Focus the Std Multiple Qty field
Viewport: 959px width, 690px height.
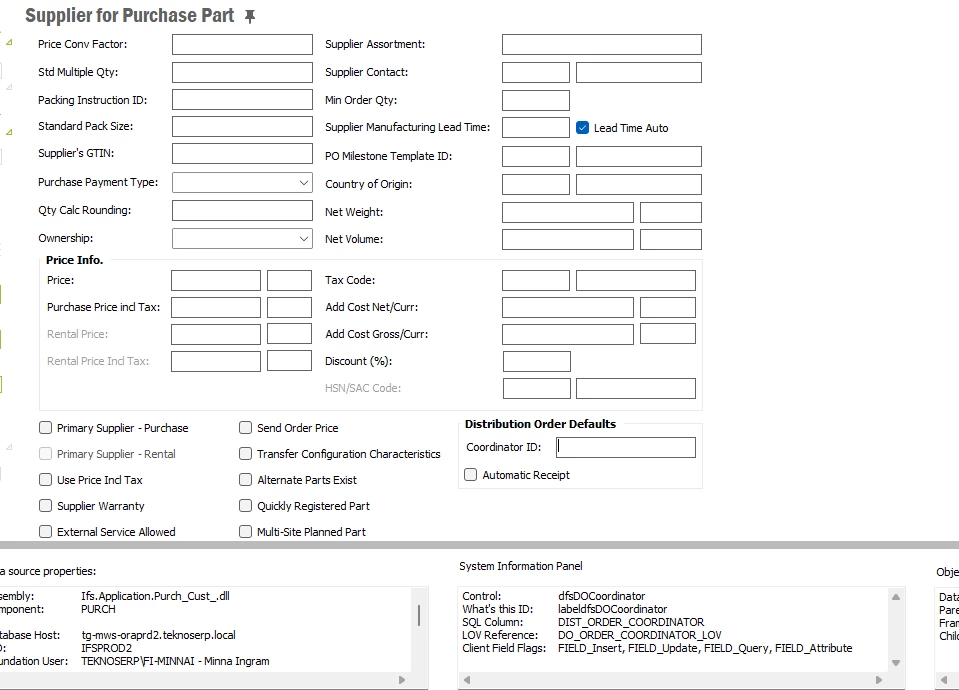point(242,72)
